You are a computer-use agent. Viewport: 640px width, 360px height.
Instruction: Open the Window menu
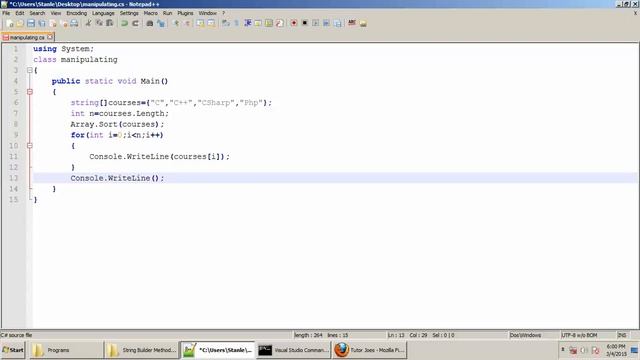208,13
